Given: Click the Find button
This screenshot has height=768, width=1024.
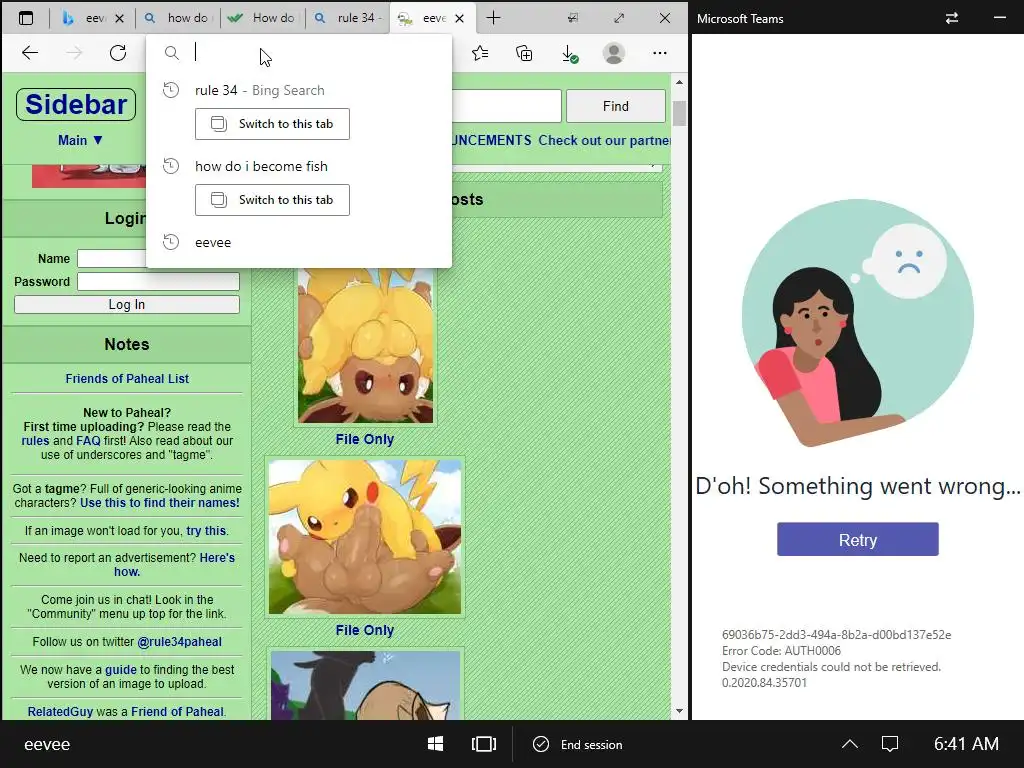Looking at the screenshot, I should (616, 106).
